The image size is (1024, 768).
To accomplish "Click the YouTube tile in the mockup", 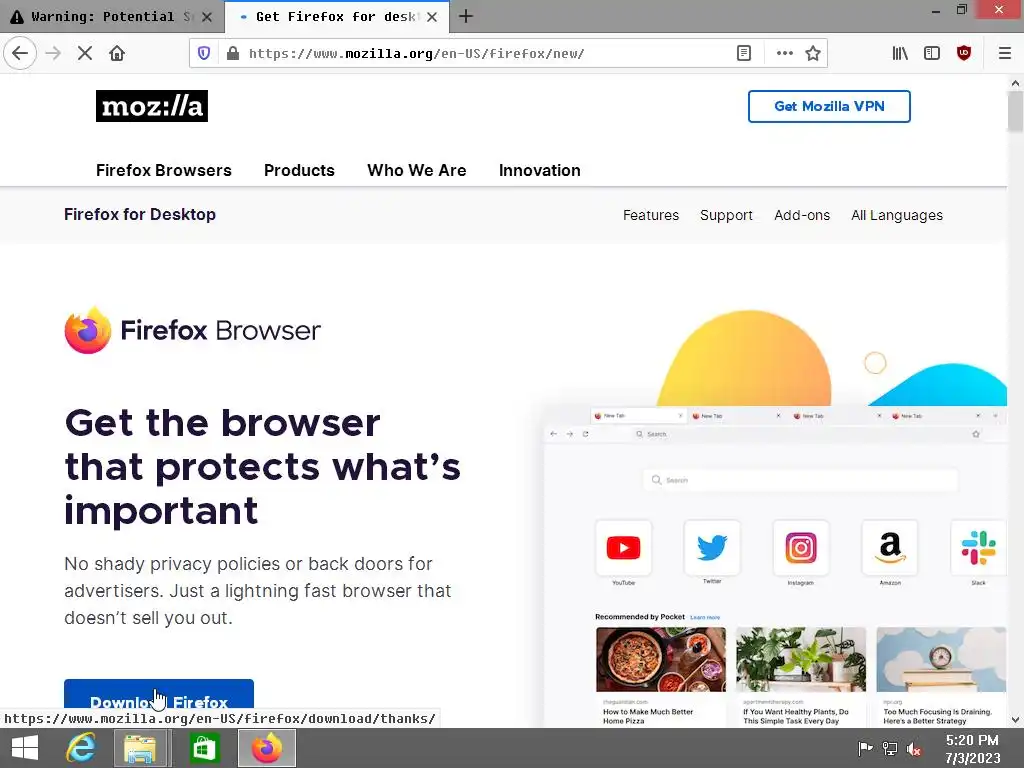I will (623, 548).
